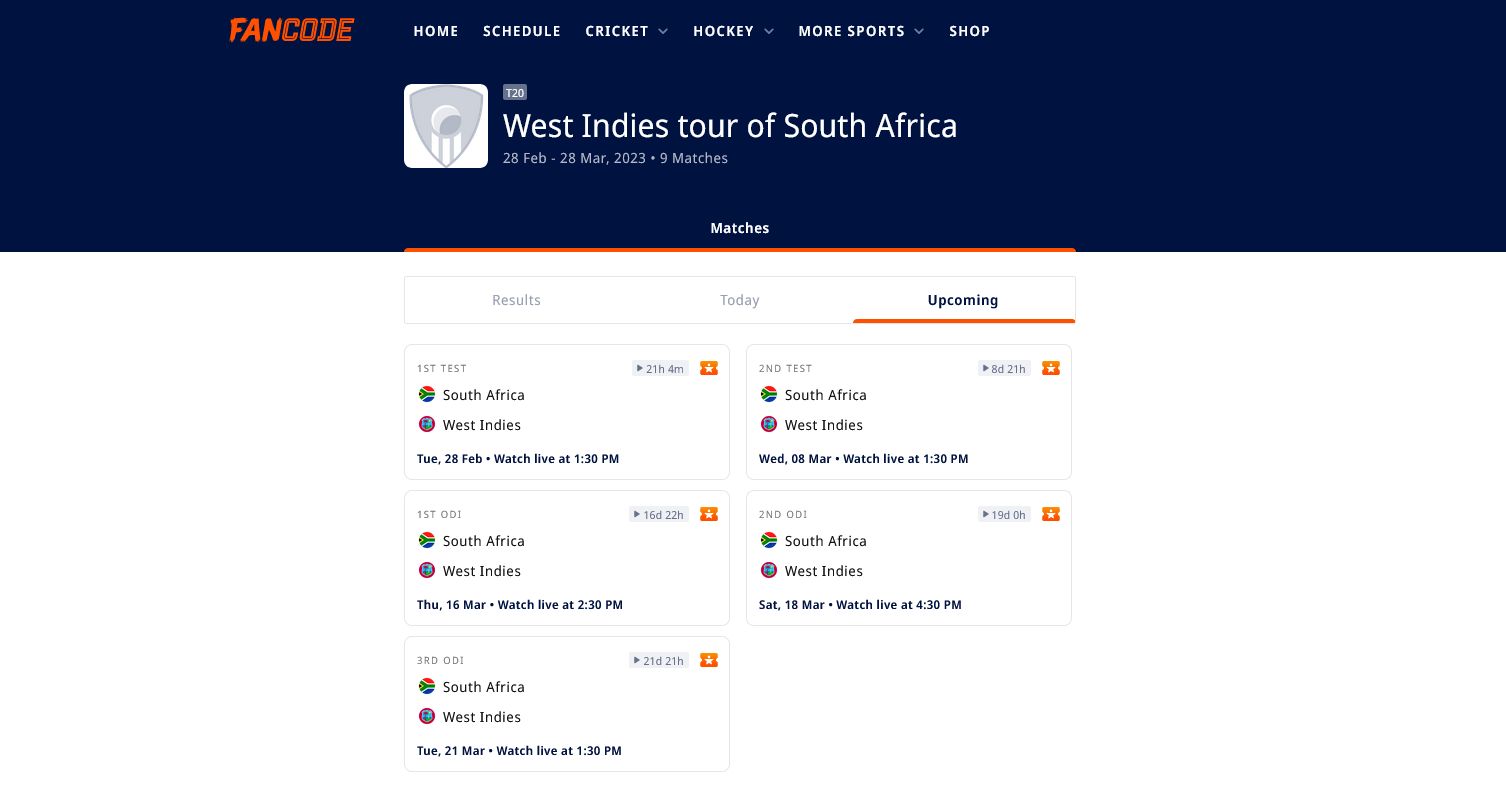The image size is (1506, 786).
Task: Click the orange ticket icon on 1st Test card
Action: click(x=709, y=368)
